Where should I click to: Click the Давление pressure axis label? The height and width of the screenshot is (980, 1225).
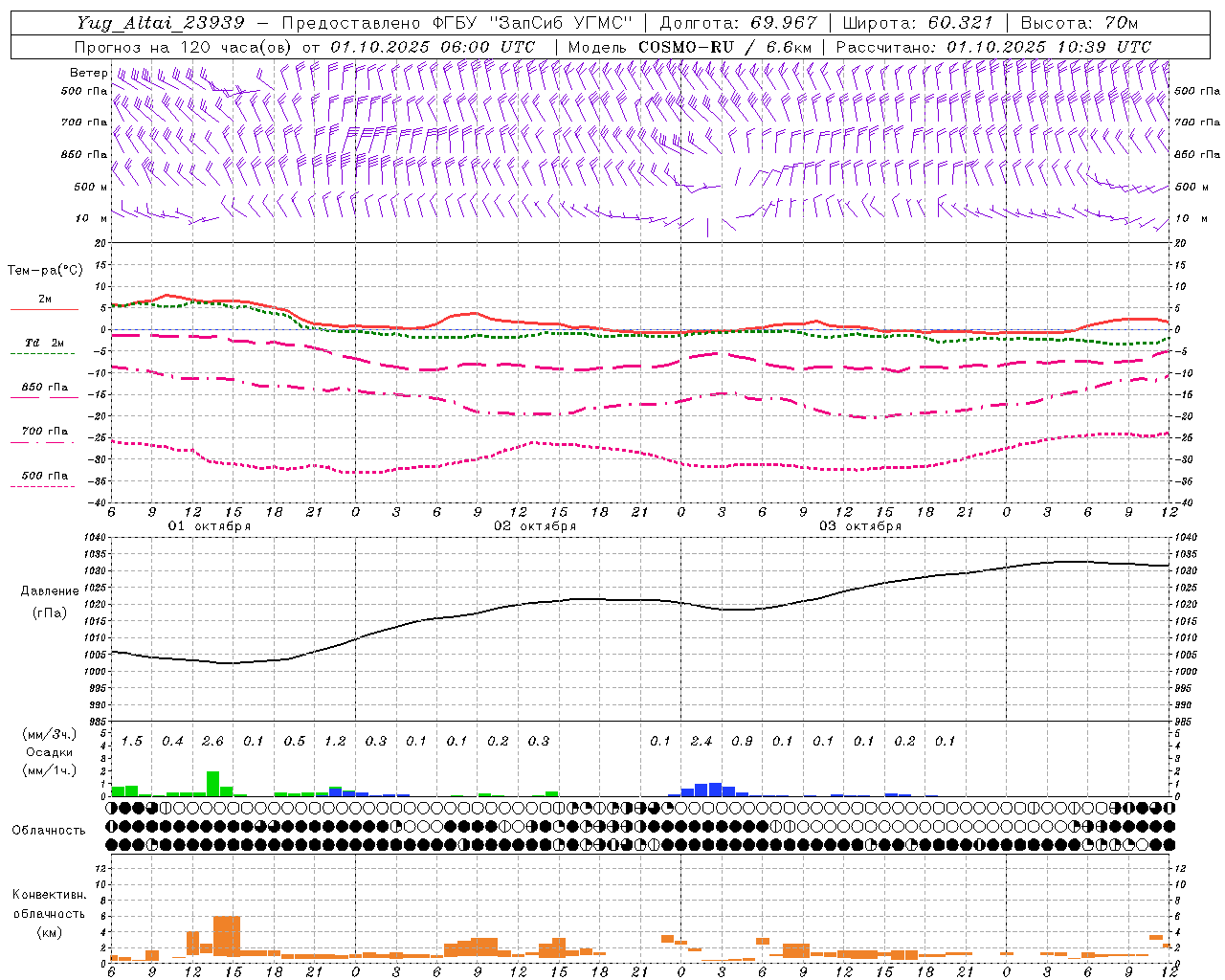pyautogui.click(x=50, y=591)
